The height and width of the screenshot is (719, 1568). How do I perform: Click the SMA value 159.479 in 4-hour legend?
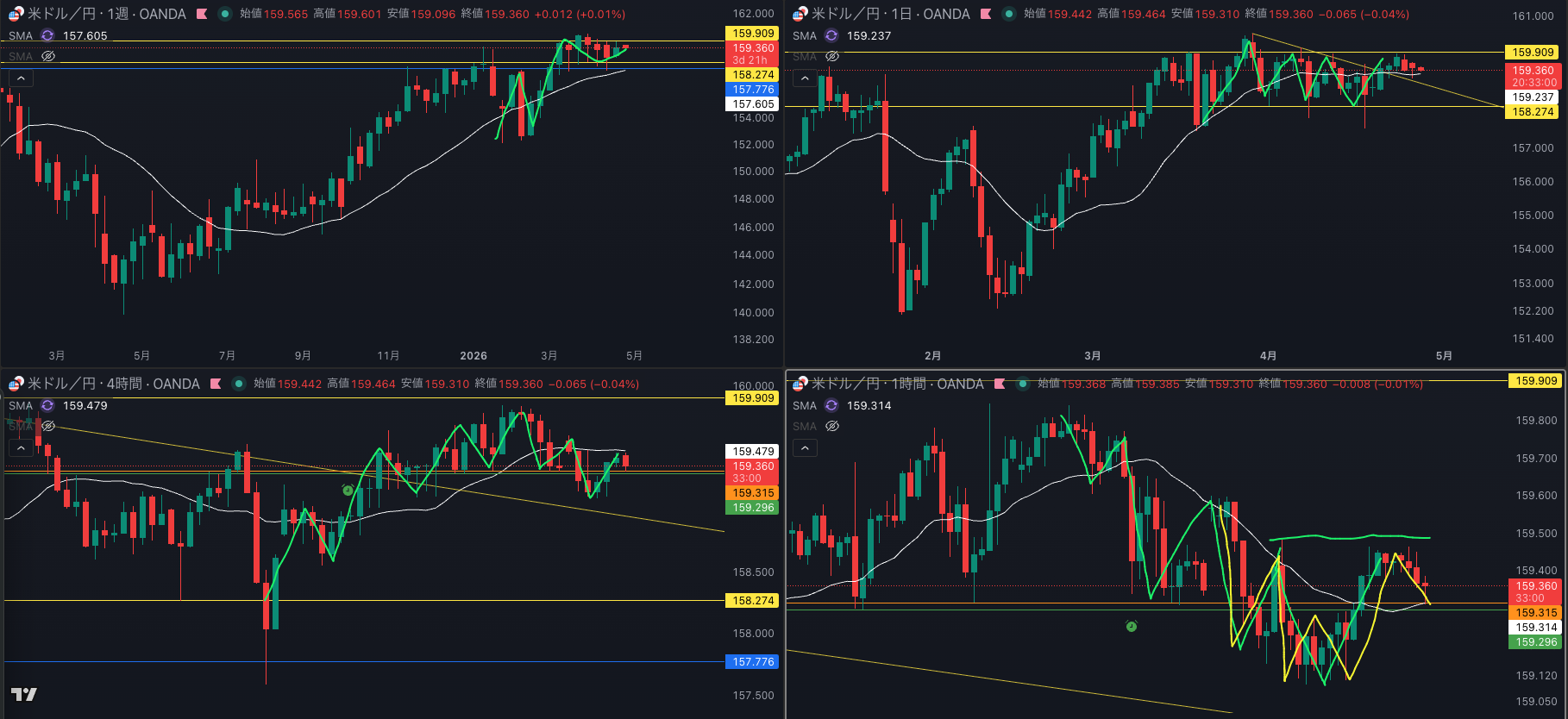coord(85,405)
